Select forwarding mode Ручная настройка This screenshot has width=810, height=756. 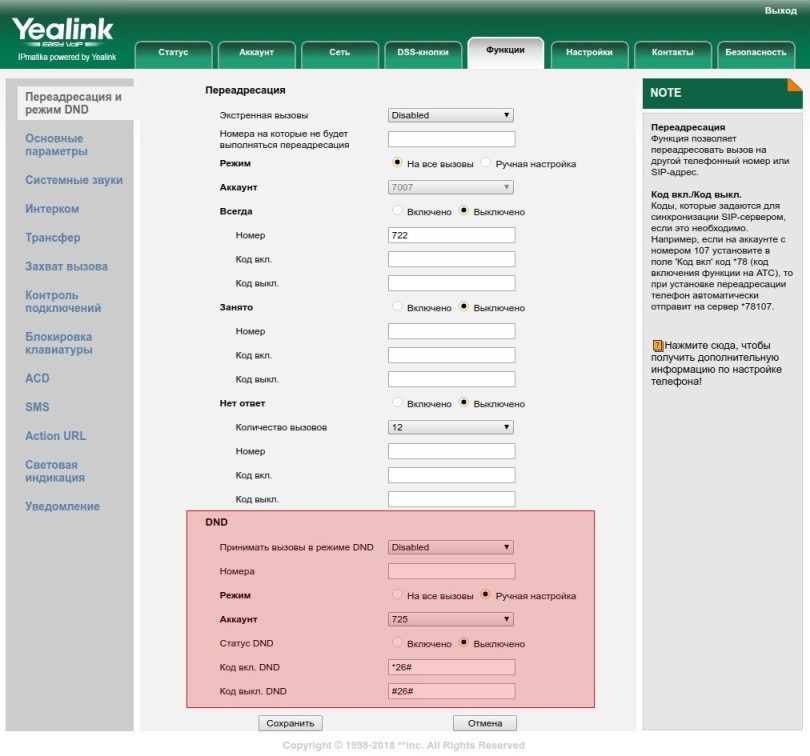click(485, 162)
